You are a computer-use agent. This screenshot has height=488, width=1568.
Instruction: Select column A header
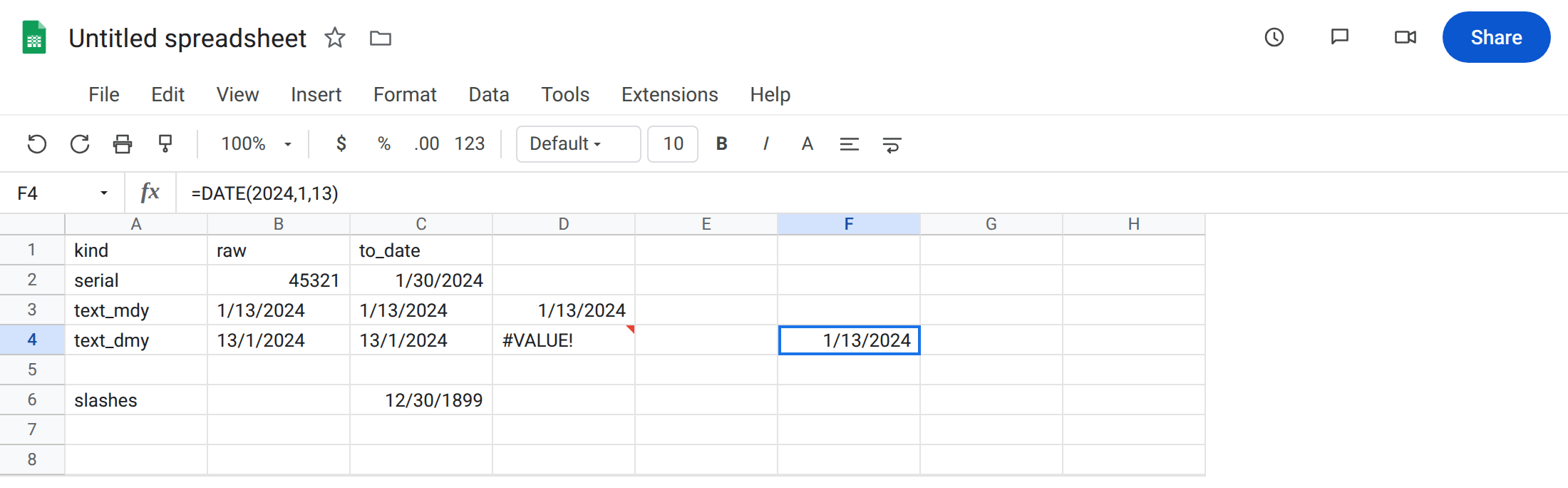point(136,224)
